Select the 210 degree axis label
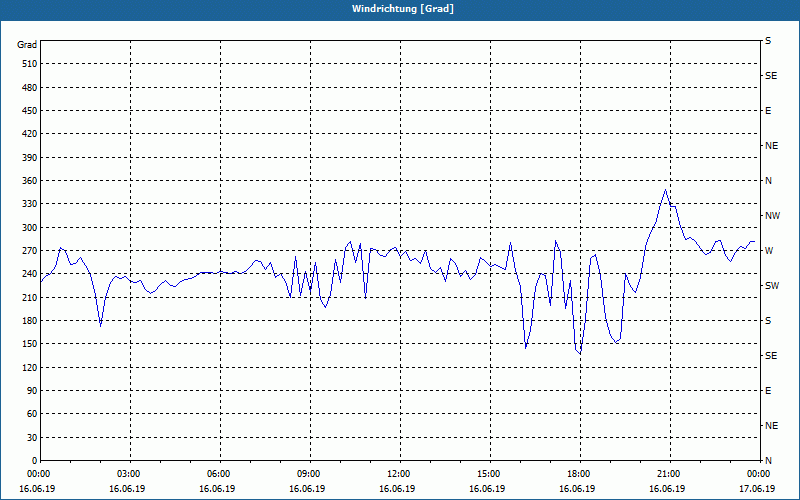 click(30, 297)
